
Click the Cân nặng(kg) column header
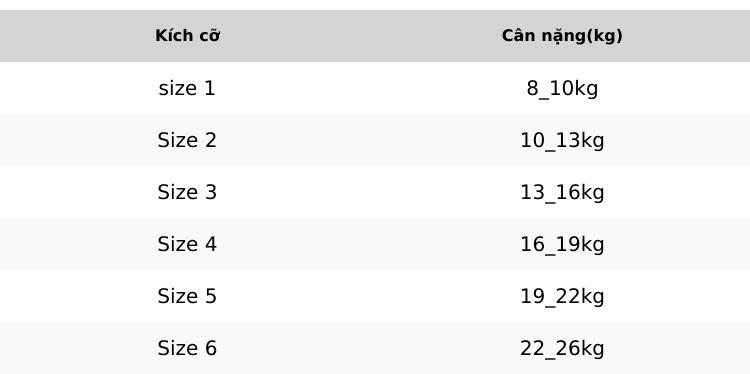pyautogui.click(x=562, y=36)
